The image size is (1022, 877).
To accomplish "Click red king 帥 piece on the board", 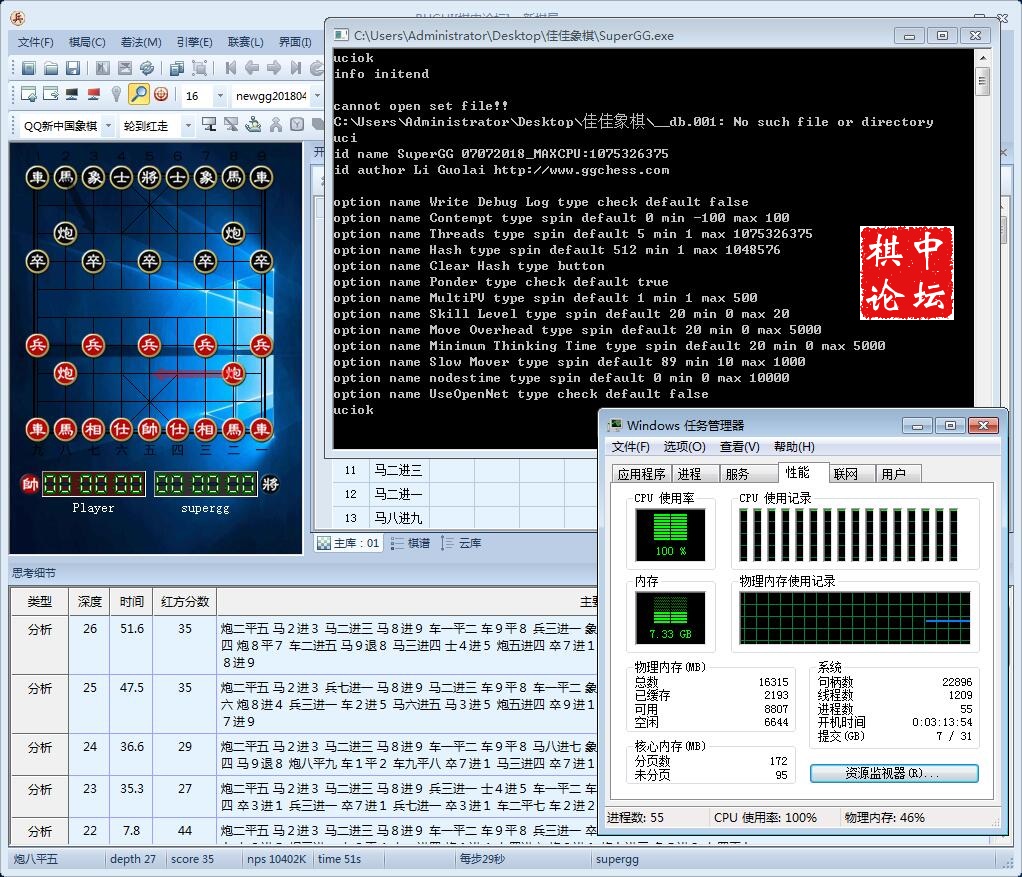I will click(x=149, y=429).
